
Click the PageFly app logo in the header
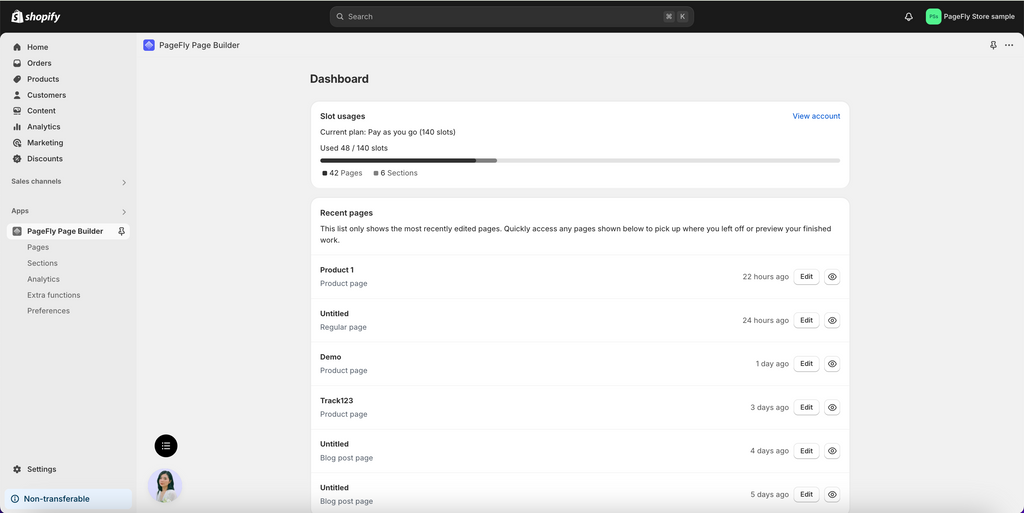coord(149,45)
